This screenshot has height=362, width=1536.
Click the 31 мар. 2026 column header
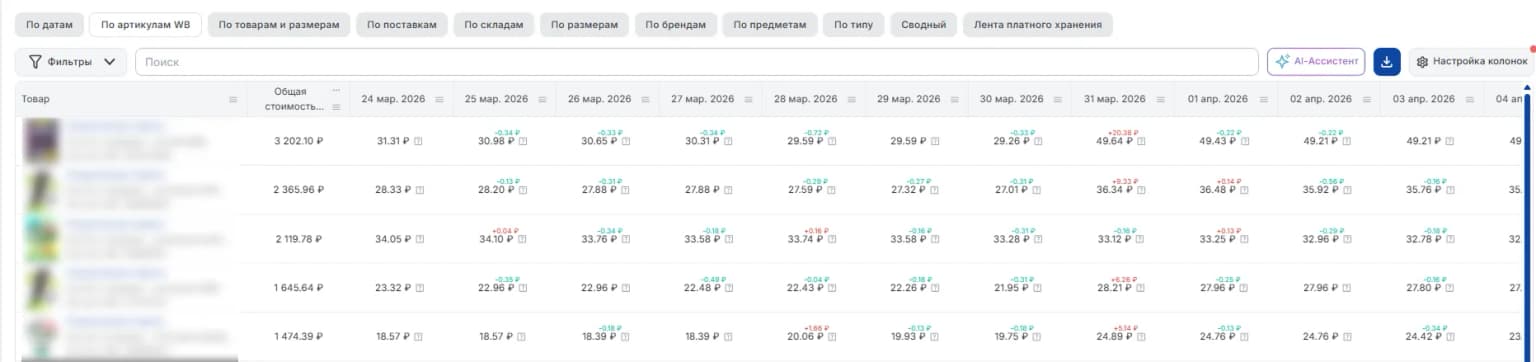point(1113,99)
